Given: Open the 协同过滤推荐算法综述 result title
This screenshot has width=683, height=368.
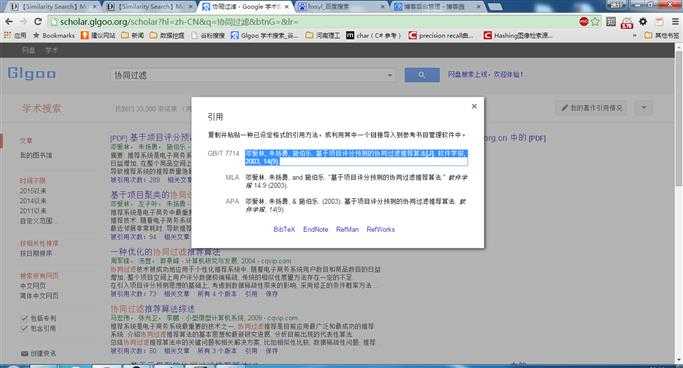Looking at the screenshot, I should tap(152, 309).
